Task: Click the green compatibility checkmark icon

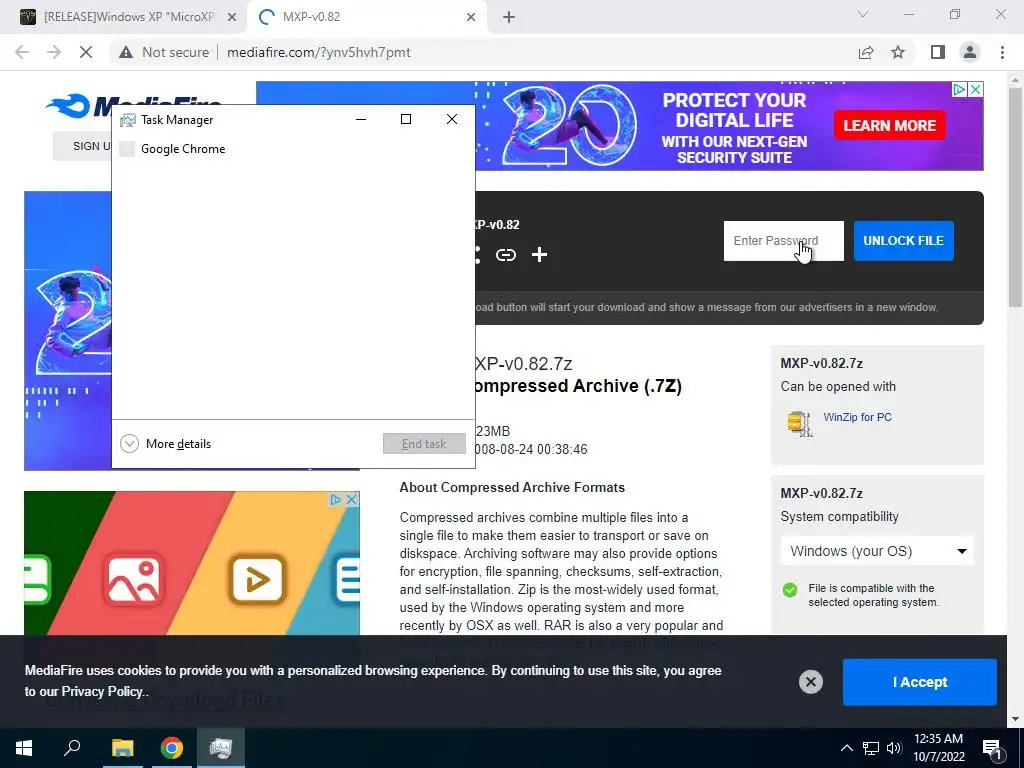Action: tap(790, 590)
